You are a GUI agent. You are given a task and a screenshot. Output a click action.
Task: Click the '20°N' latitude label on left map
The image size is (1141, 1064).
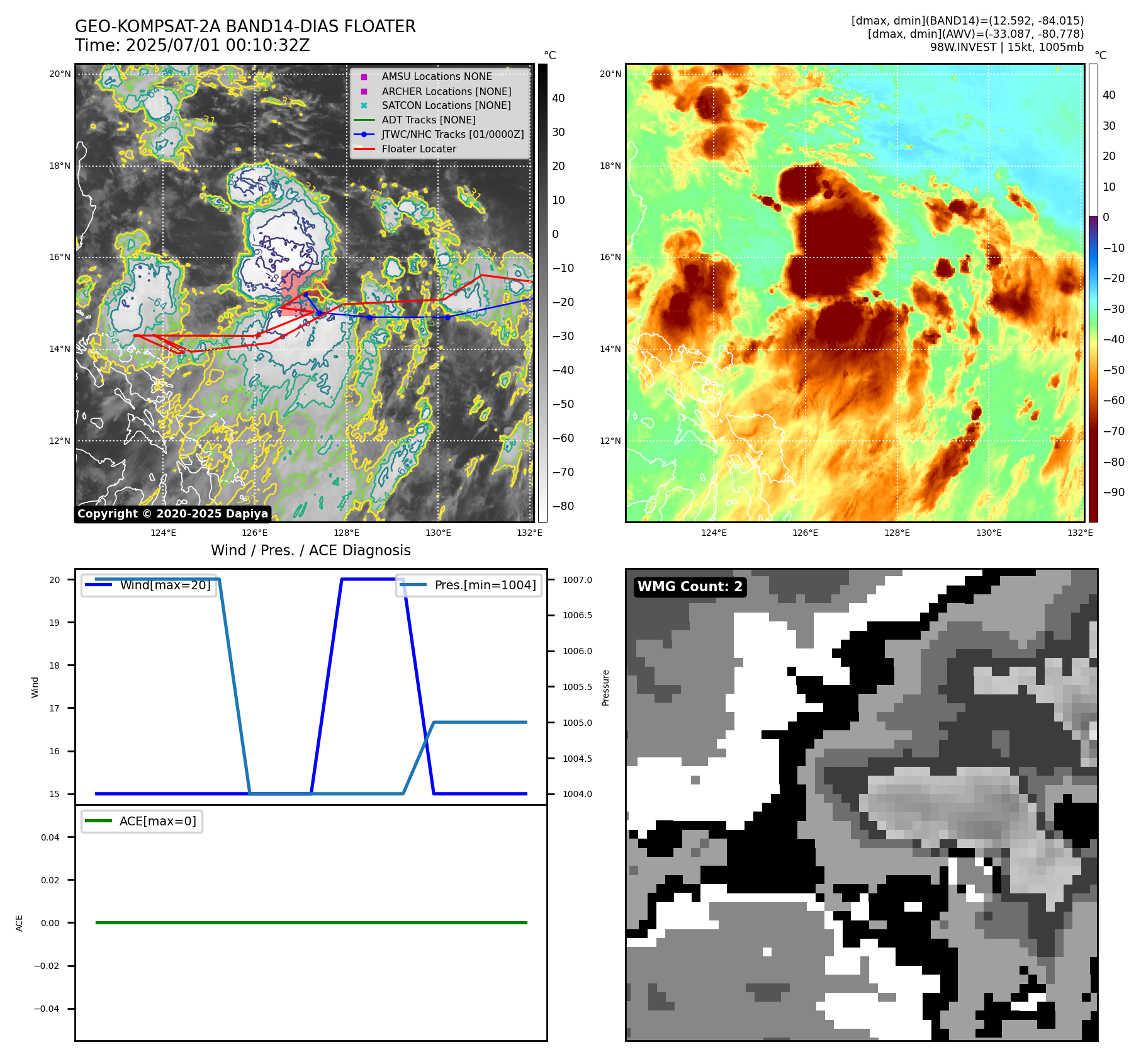(x=60, y=74)
